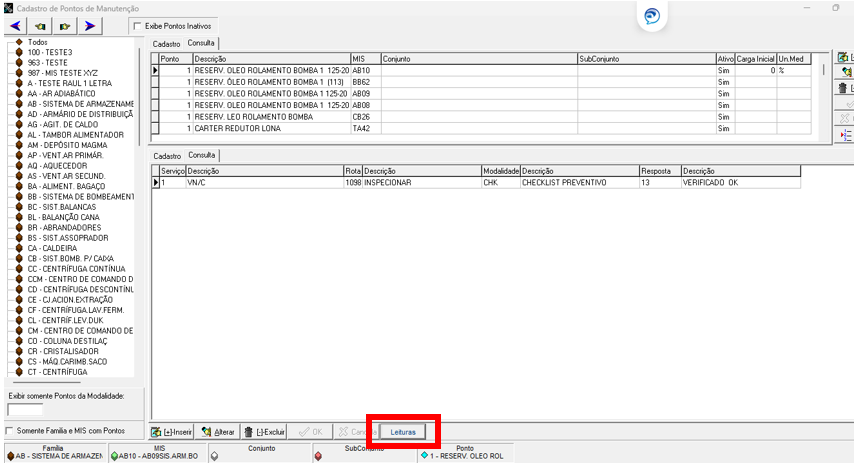Click the application icon in title bar
This screenshot has height=465, width=858.
[8, 8]
